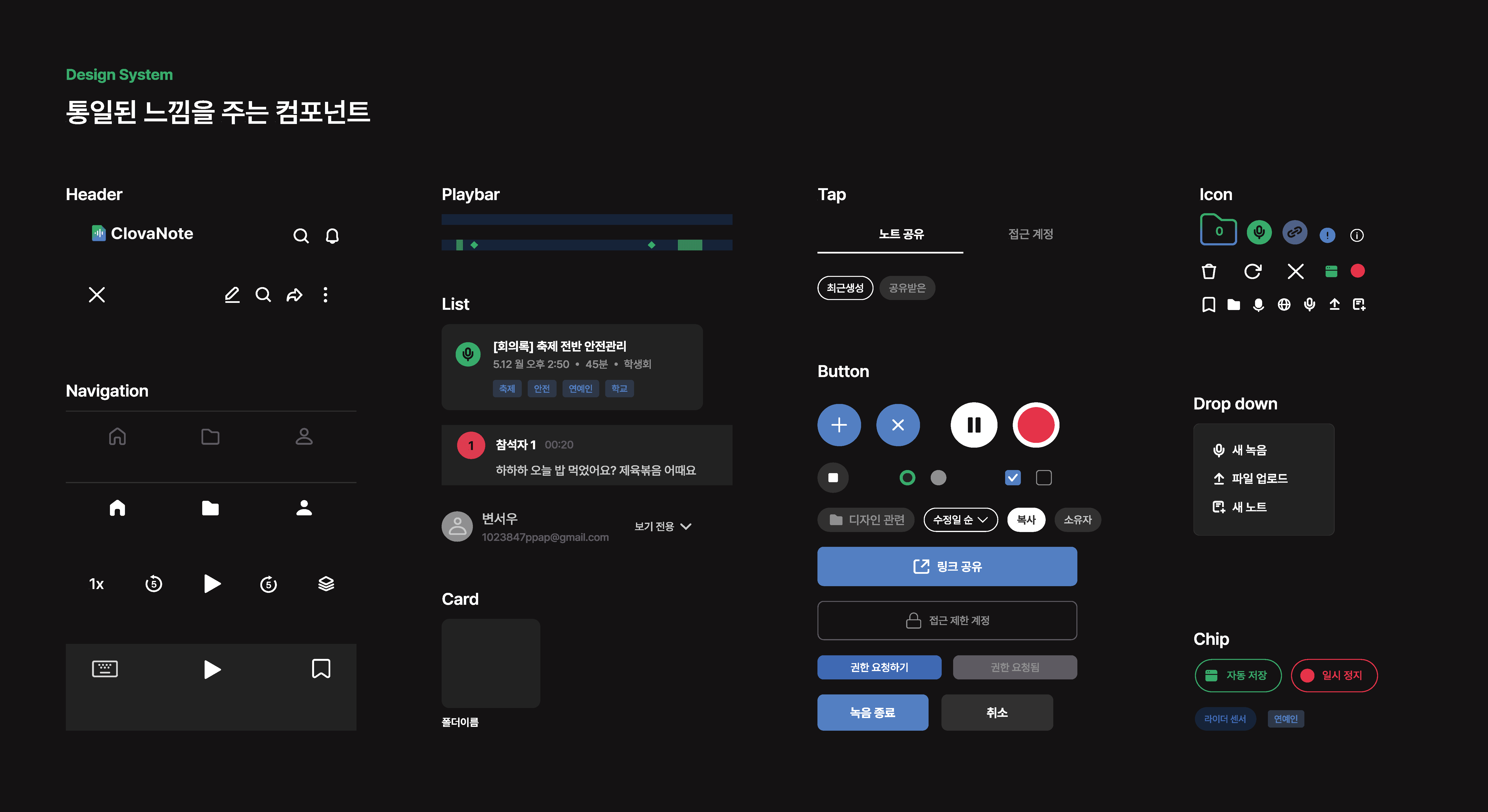Expand the 보기 전용 permission dropdown
Screen dimensions: 1488x812
(x=662, y=526)
